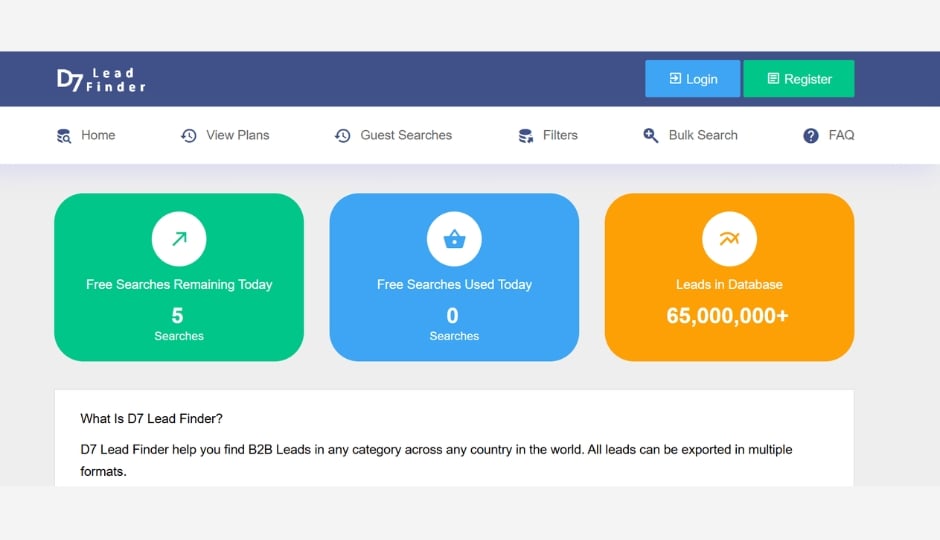940x540 pixels.
Task: Click the Free Searches Used Today label
Action: click(454, 284)
